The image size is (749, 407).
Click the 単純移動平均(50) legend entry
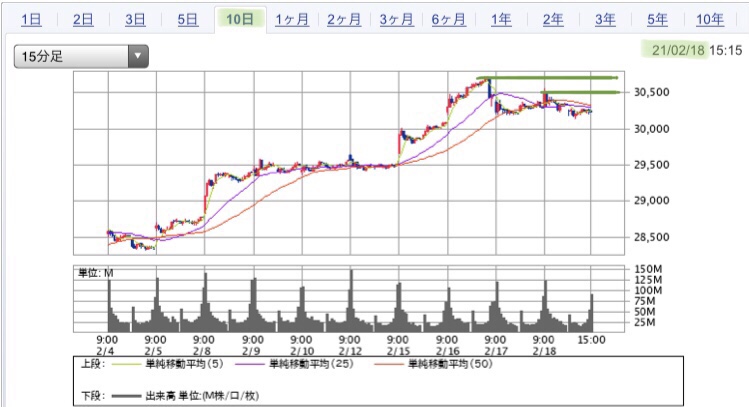point(450,364)
